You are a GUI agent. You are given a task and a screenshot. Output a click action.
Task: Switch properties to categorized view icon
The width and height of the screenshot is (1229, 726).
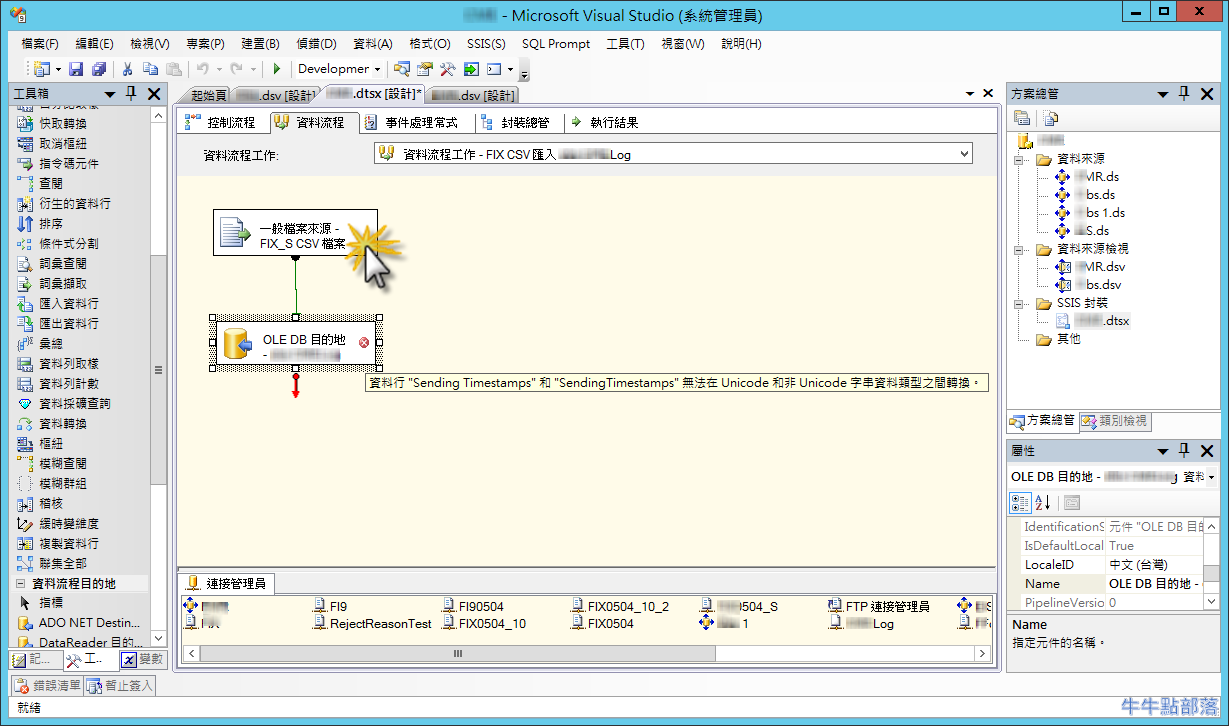click(1020, 502)
